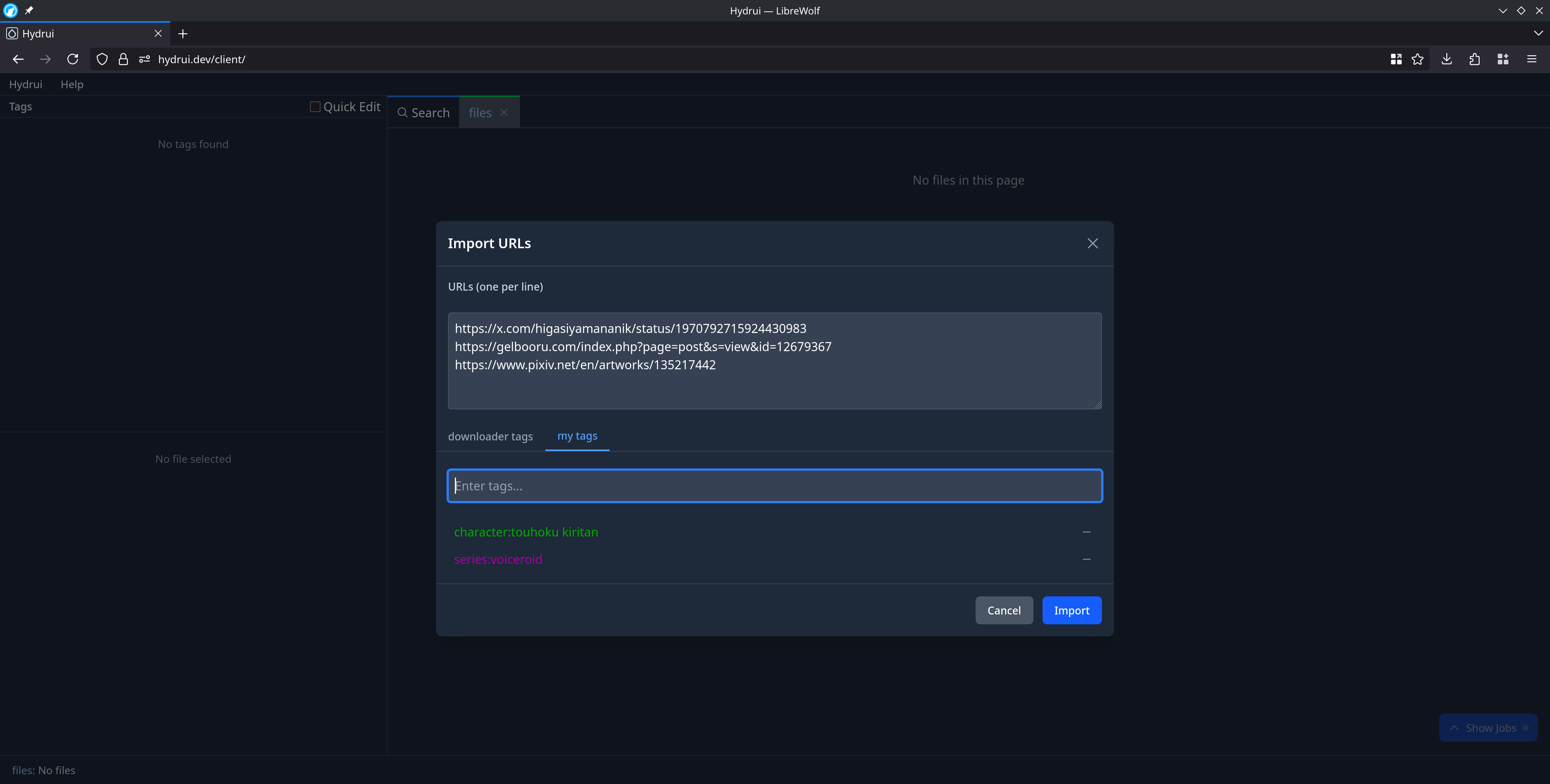The height and width of the screenshot is (784, 1550).
Task: Open the browser downloads icon
Action: (1447, 59)
